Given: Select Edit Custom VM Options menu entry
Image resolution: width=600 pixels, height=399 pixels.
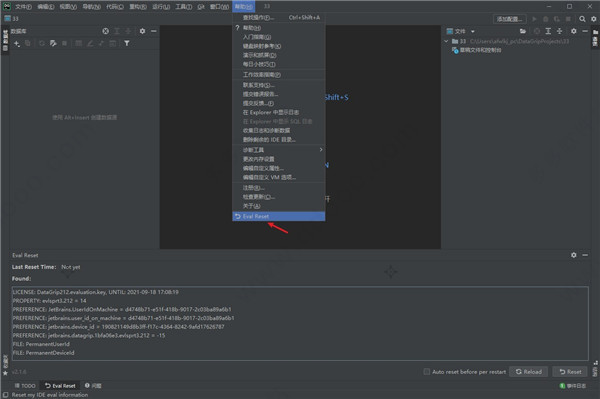Looking at the screenshot, I should (279, 177).
